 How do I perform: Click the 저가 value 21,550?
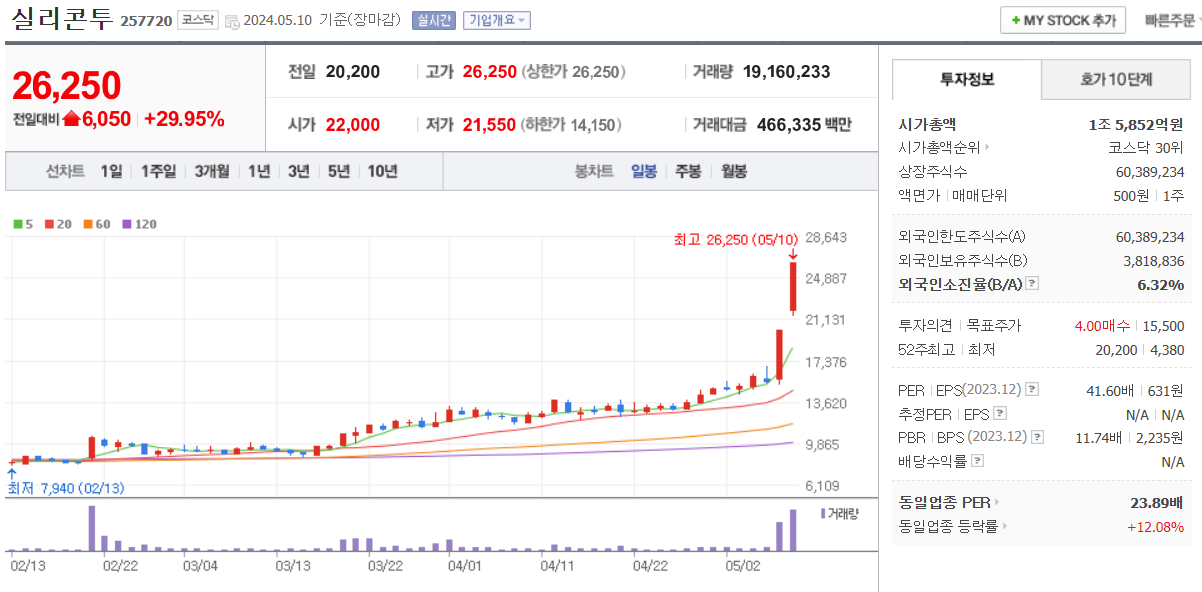489,125
